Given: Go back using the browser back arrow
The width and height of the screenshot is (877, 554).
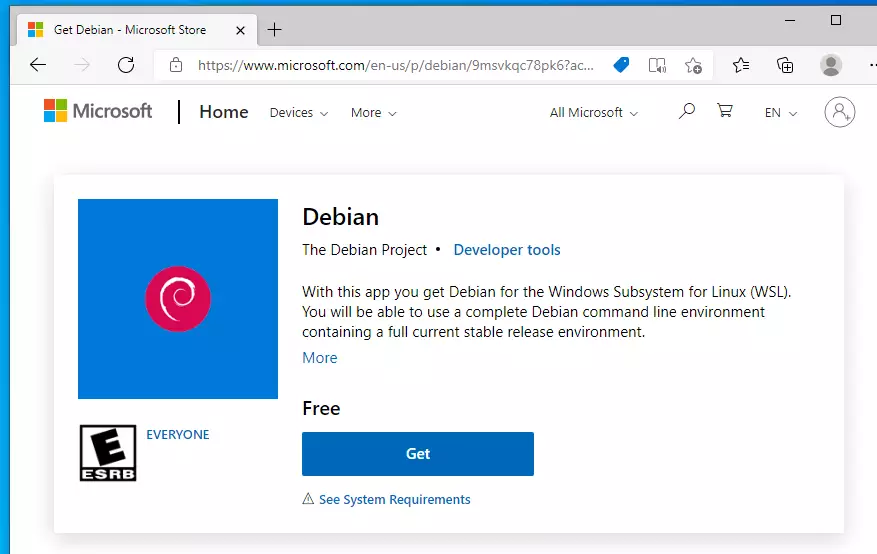Looking at the screenshot, I should click(38, 65).
